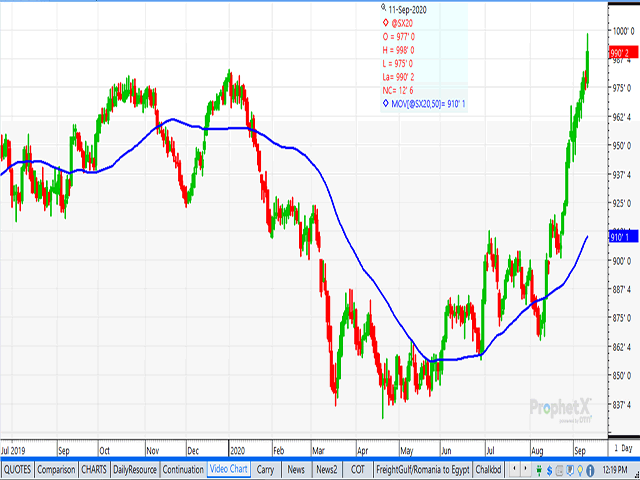Click the MOV[@SX20,50]= 910' 1 legend entry
Screen dimensions: 640x480
click(x=428, y=104)
